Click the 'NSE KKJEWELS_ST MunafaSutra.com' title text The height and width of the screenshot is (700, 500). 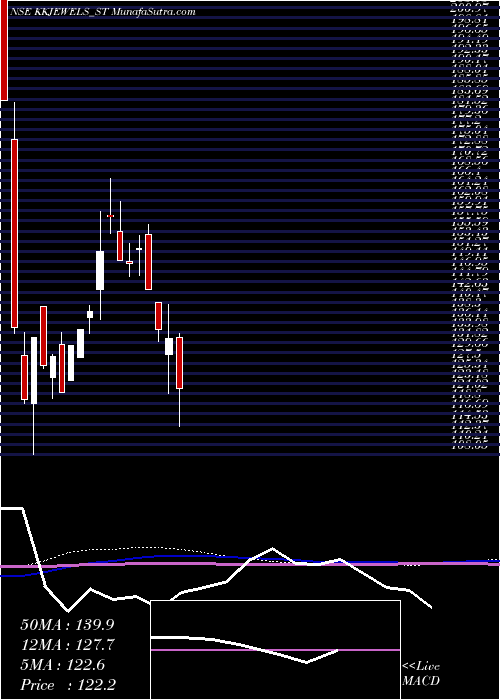102,12
